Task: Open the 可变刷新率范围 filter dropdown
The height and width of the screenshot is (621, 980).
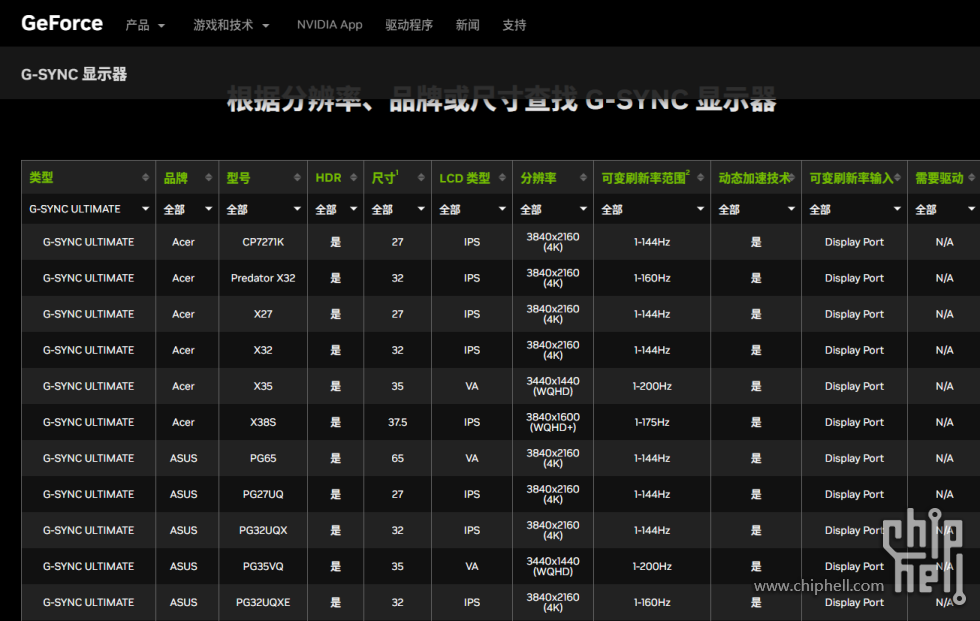Action: 652,209
